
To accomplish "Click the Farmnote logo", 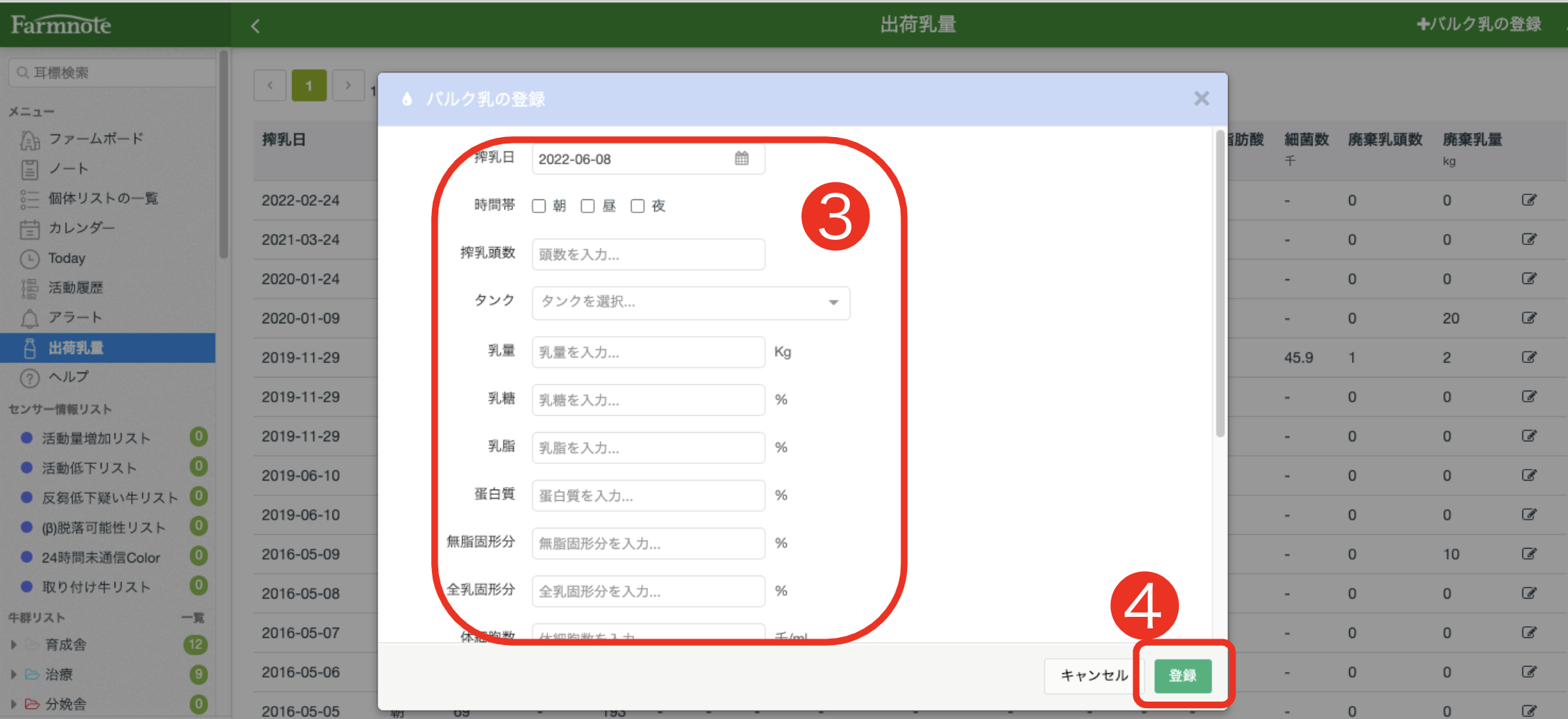I will pyautogui.click(x=61, y=25).
